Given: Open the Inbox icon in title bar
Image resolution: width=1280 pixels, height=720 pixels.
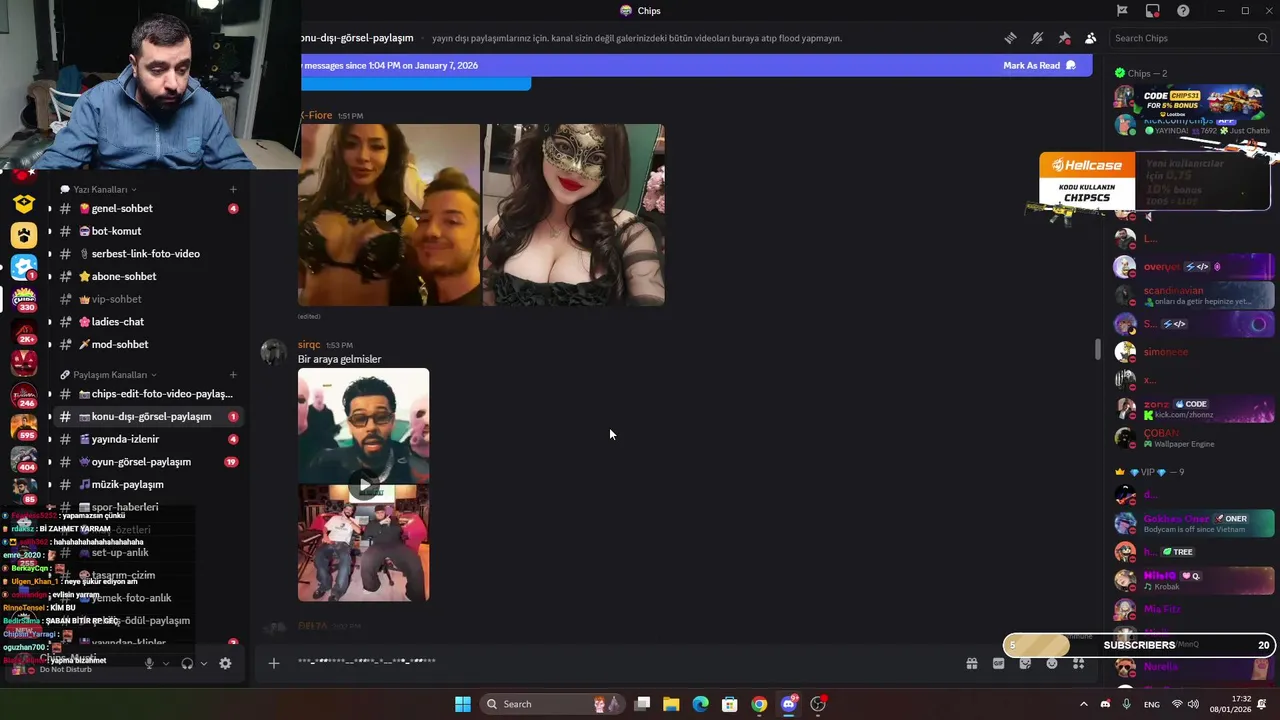Looking at the screenshot, I should click(x=1153, y=11).
